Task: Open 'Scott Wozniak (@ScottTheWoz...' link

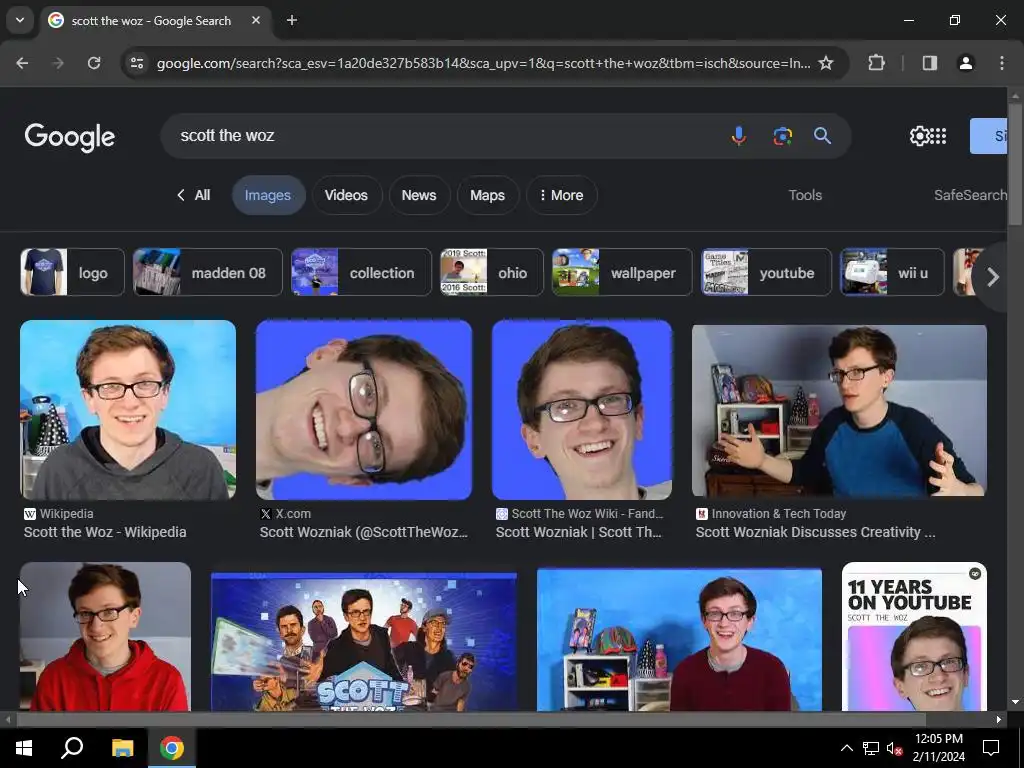Action: [x=364, y=532]
